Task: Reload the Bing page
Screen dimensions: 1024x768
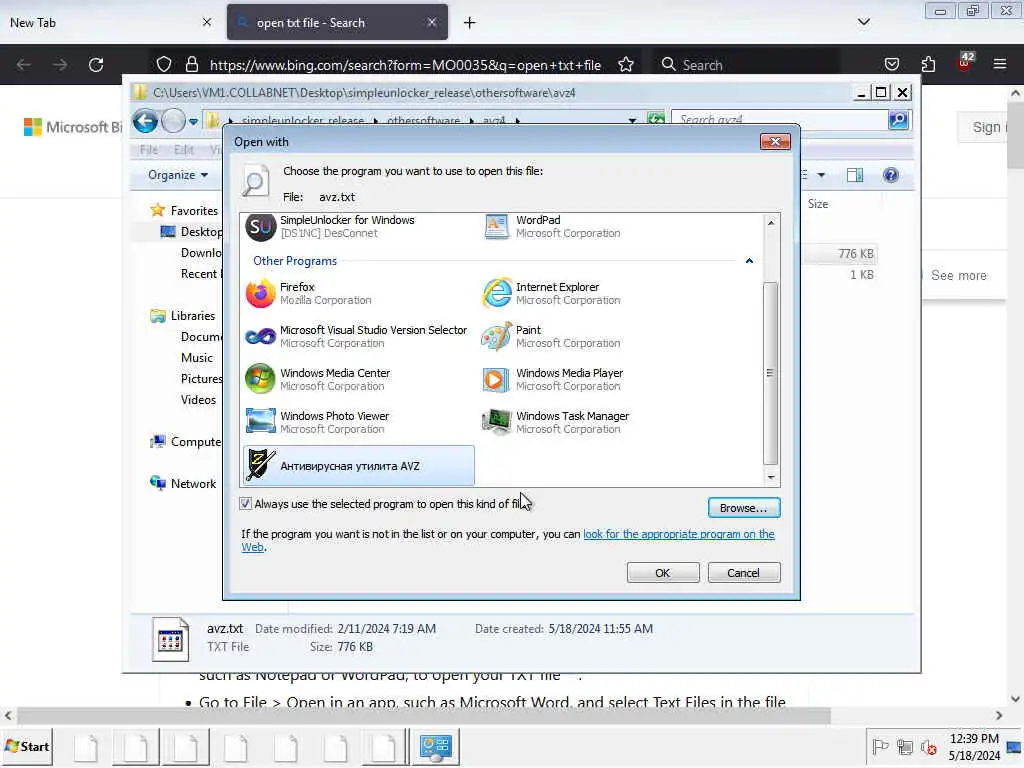Action: click(x=96, y=65)
